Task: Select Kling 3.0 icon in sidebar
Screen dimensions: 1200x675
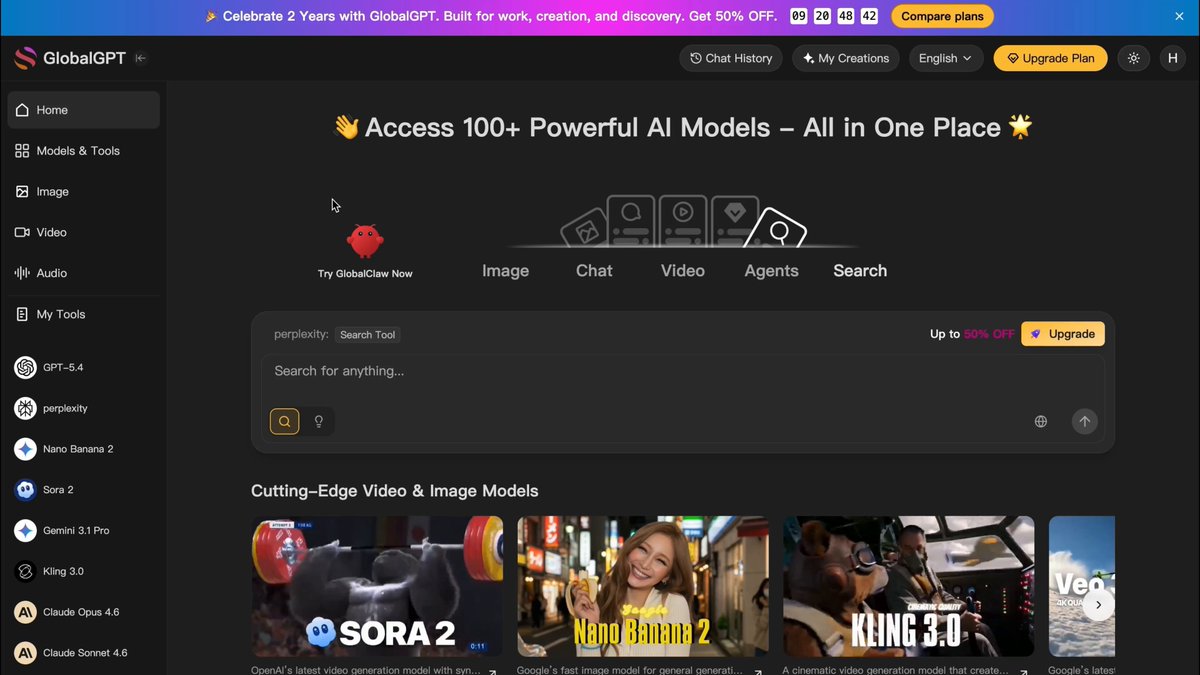Action: tap(26, 571)
